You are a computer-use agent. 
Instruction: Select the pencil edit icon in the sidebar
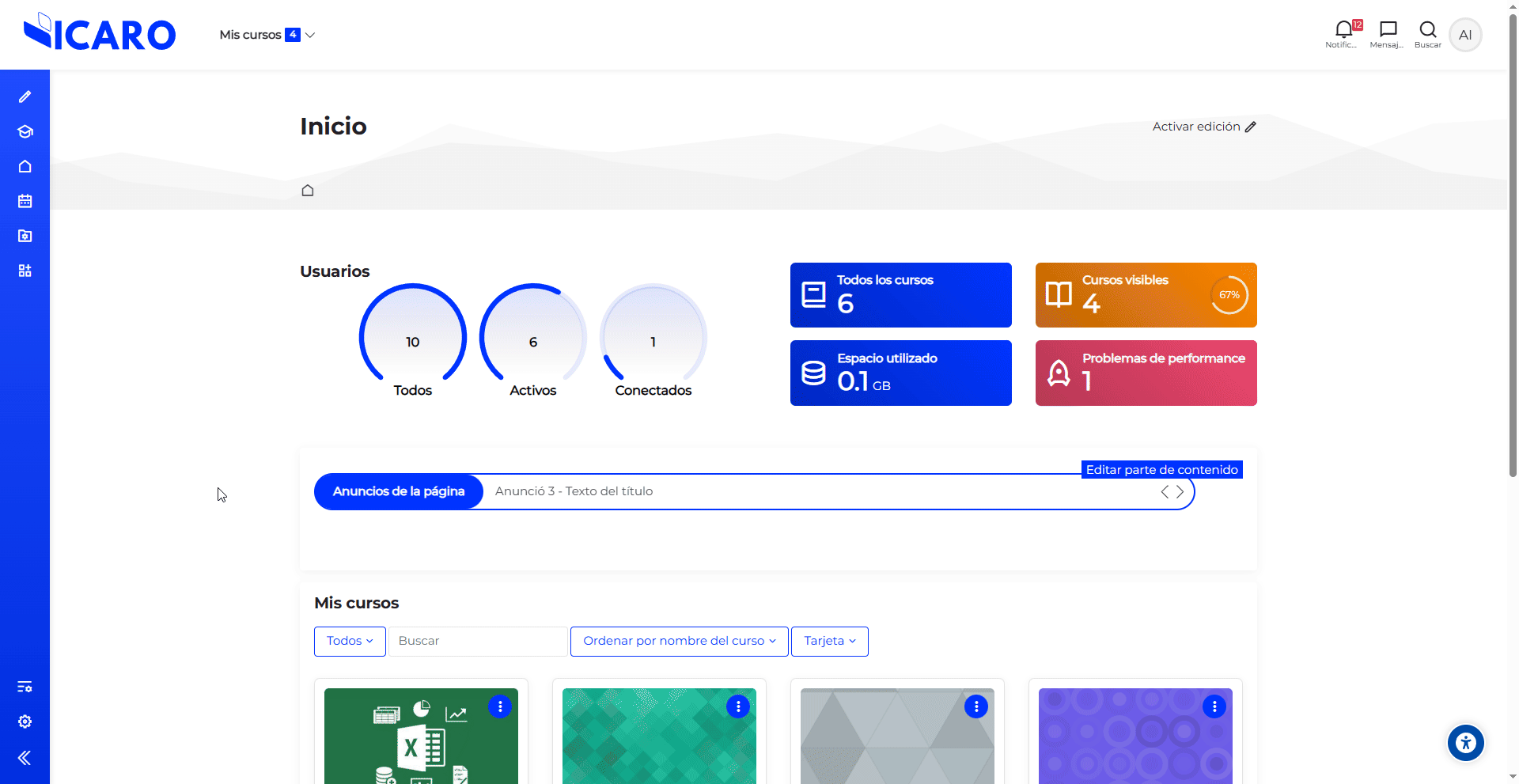tap(25, 96)
